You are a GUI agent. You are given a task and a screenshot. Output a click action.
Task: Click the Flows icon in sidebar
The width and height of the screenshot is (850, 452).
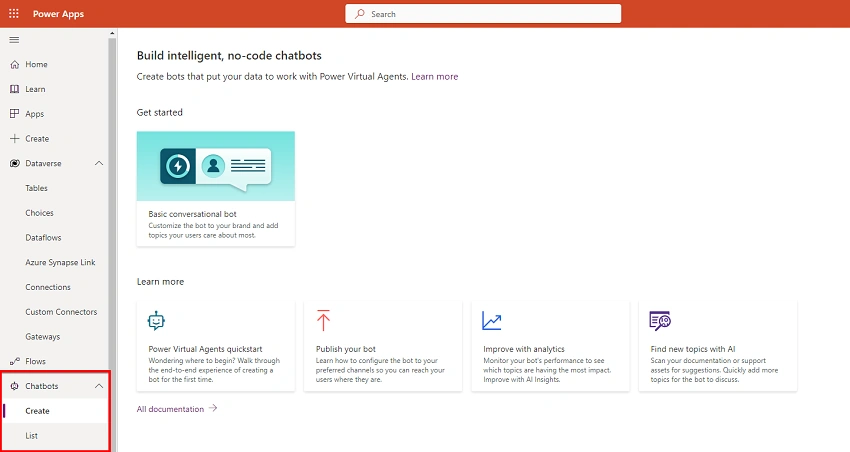15,361
